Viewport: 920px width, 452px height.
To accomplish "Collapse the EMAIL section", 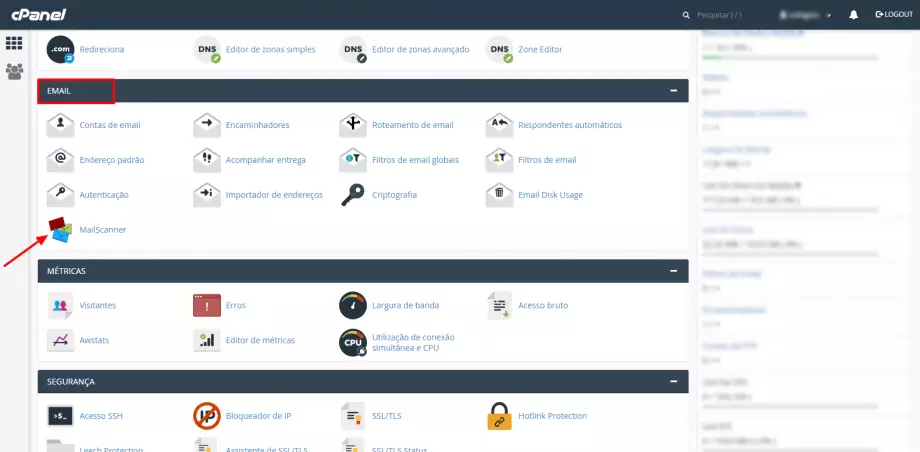I will (674, 91).
